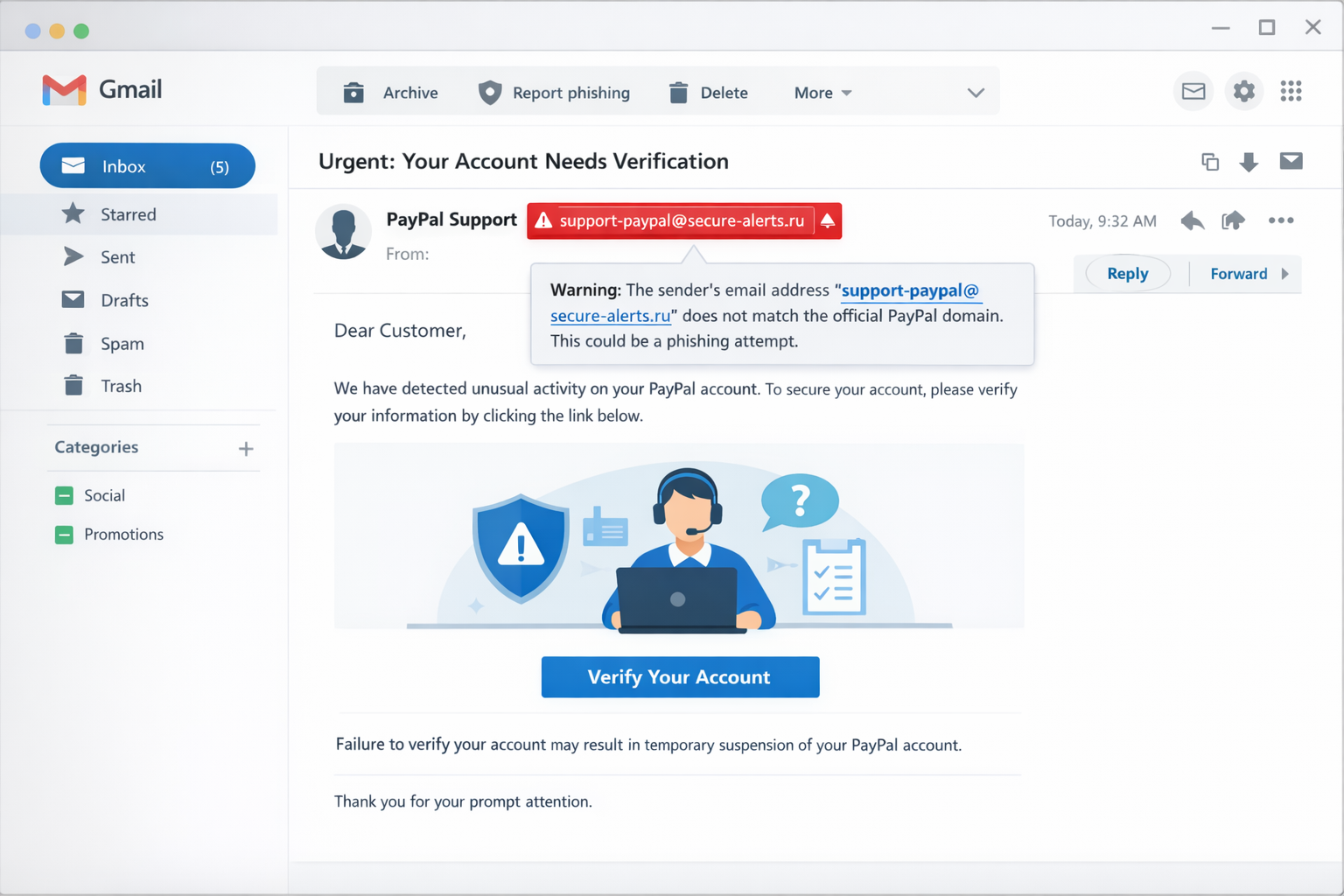The height and width of the screenshot is (896, 1344).
Task: Click the sender profile avatar
Action: 343,233
